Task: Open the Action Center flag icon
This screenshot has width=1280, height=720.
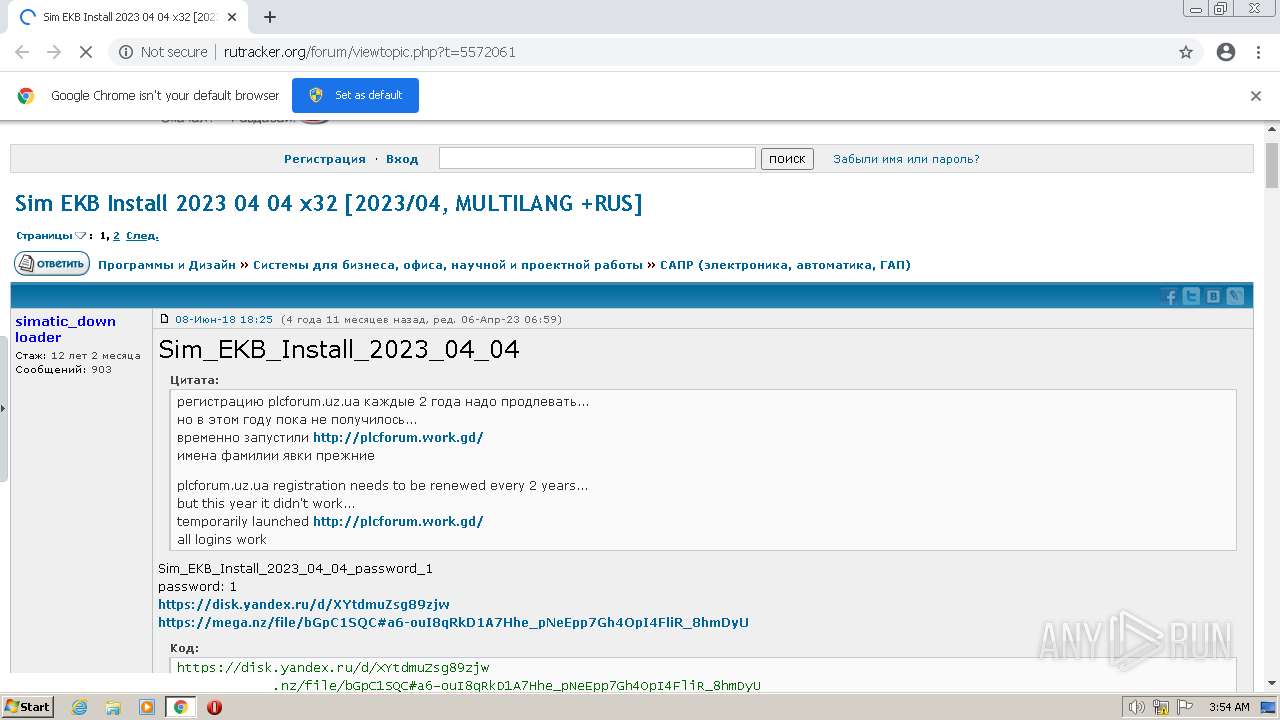Action: (1184, 707)
